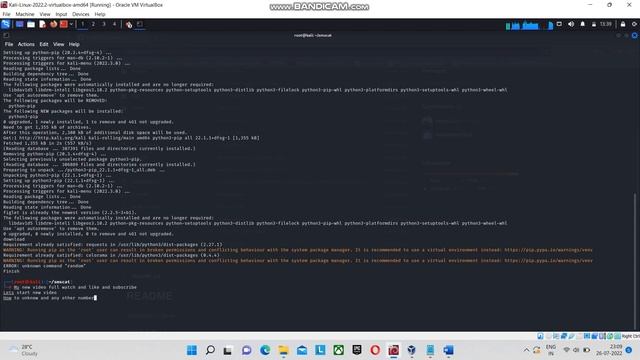The width and height of the screenshot is (640, 360).
Task: Open VirtualBox Help menu
Action: pyautogui.click(x=100, y=14)
